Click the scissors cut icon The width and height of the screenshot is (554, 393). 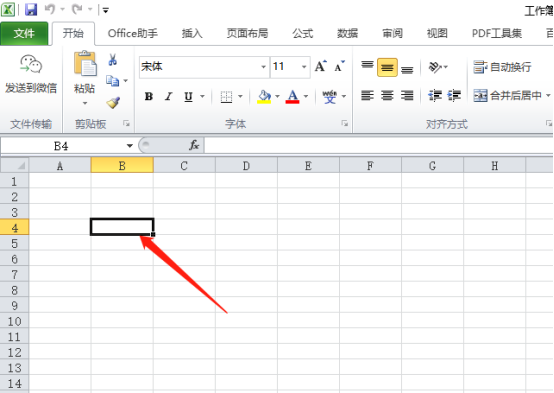[x=113, y=60]
